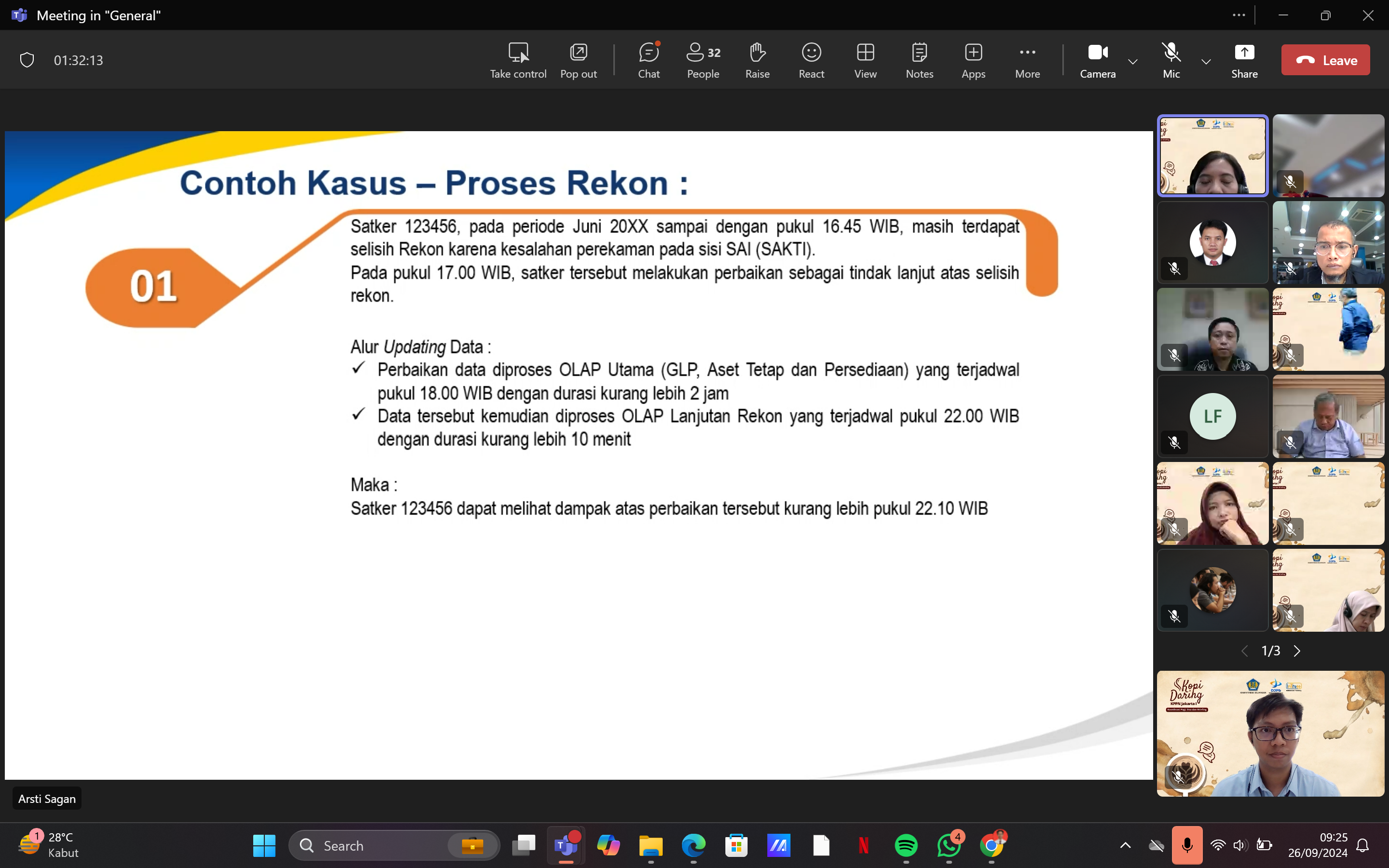Open the View layout menu
The width and height of the screenshot is (1389, 868).
(x=865, y=60)
